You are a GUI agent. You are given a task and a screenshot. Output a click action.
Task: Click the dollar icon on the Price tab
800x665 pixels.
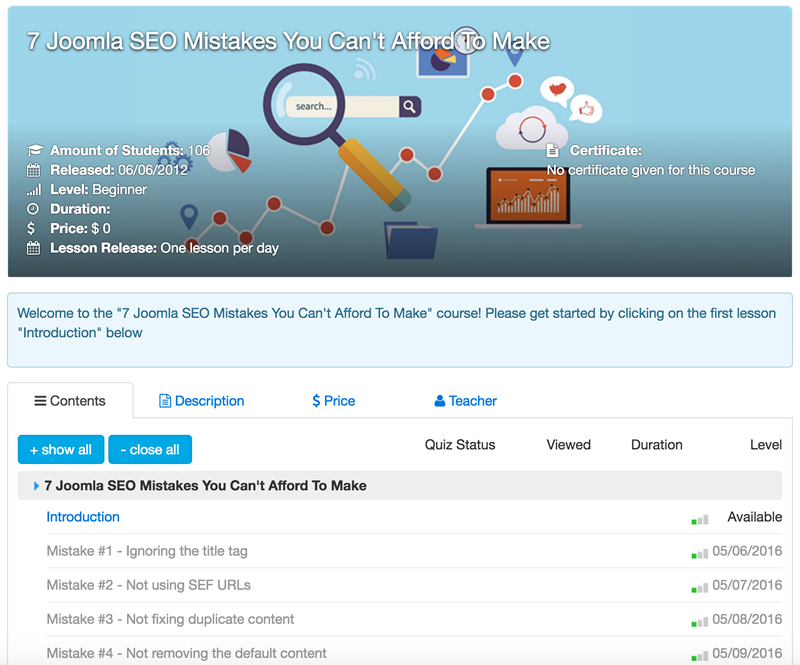pyautogui.click(x=316, y=401)
